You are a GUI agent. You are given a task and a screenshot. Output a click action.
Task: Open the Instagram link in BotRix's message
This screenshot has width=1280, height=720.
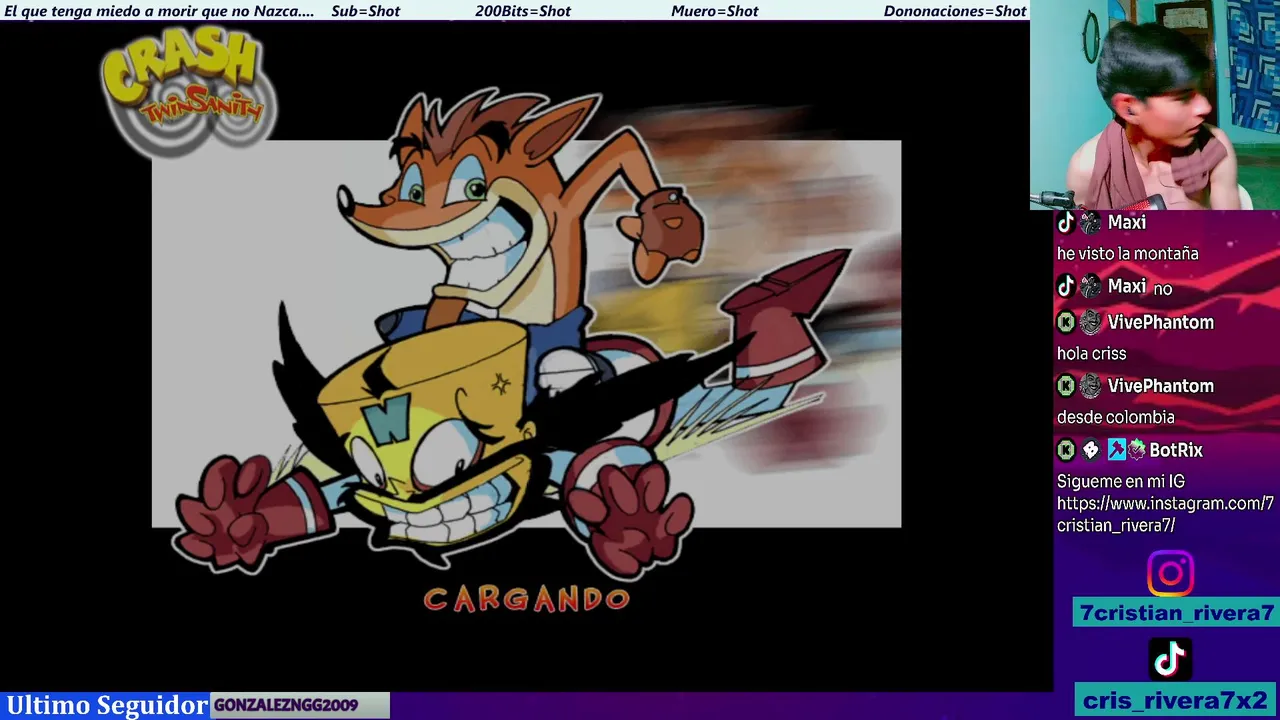[x=1165, y=514]
